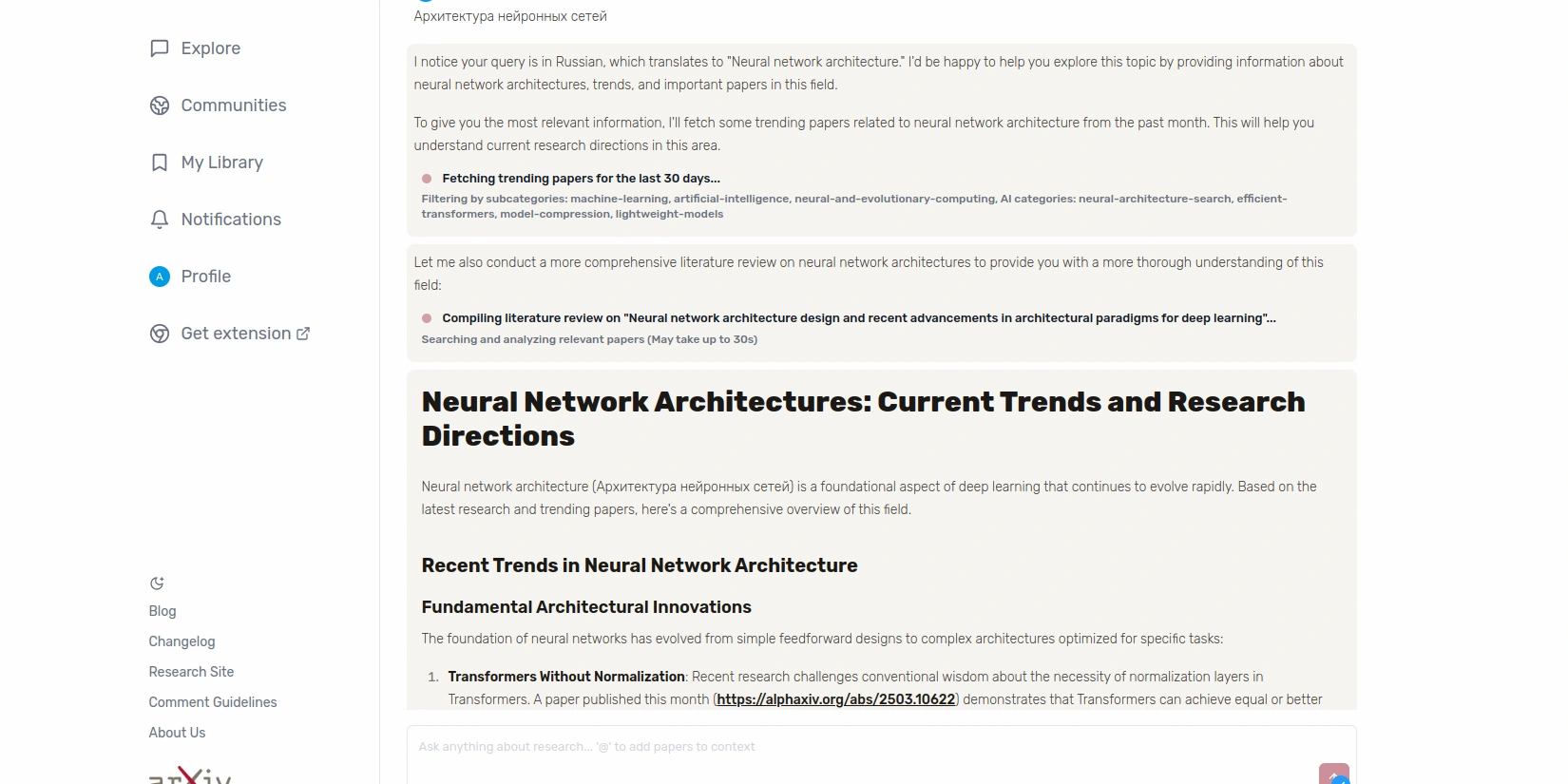The height and width of the screenshot is (784, 1568).
Task: Visit the Research Site link
Action: click(191, 672)
